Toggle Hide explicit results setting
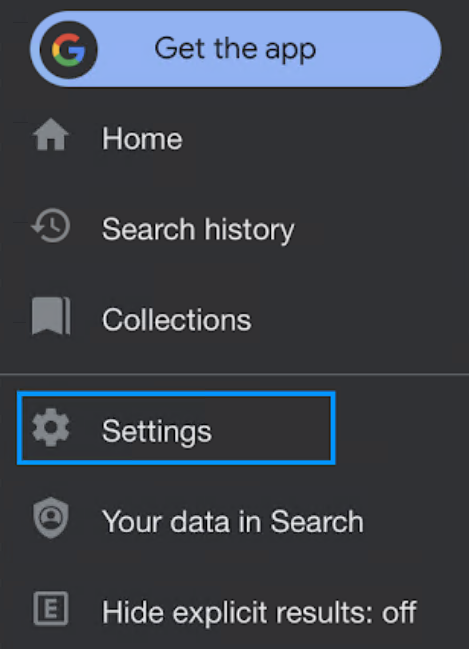Screen dimensions: 469x649 pos(234,611)
